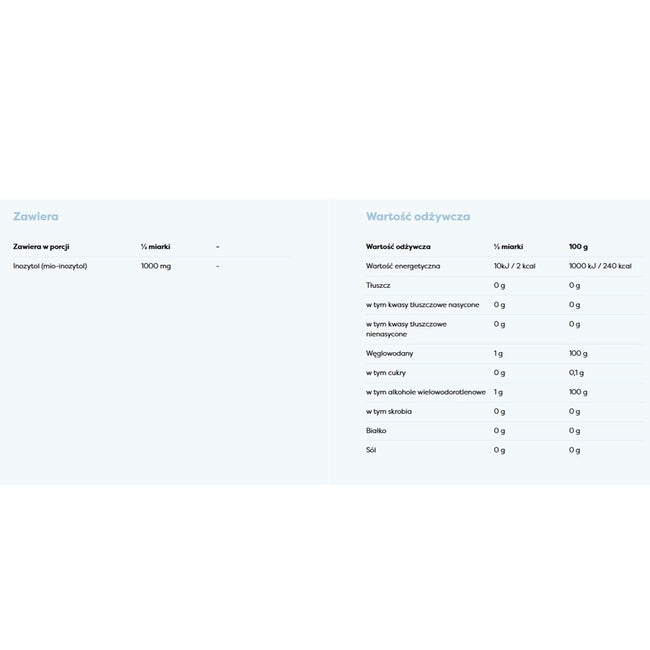The width and height of the screenshot is (650, 650).
Task: Click the Zawiera section heading
Action: 35,216
